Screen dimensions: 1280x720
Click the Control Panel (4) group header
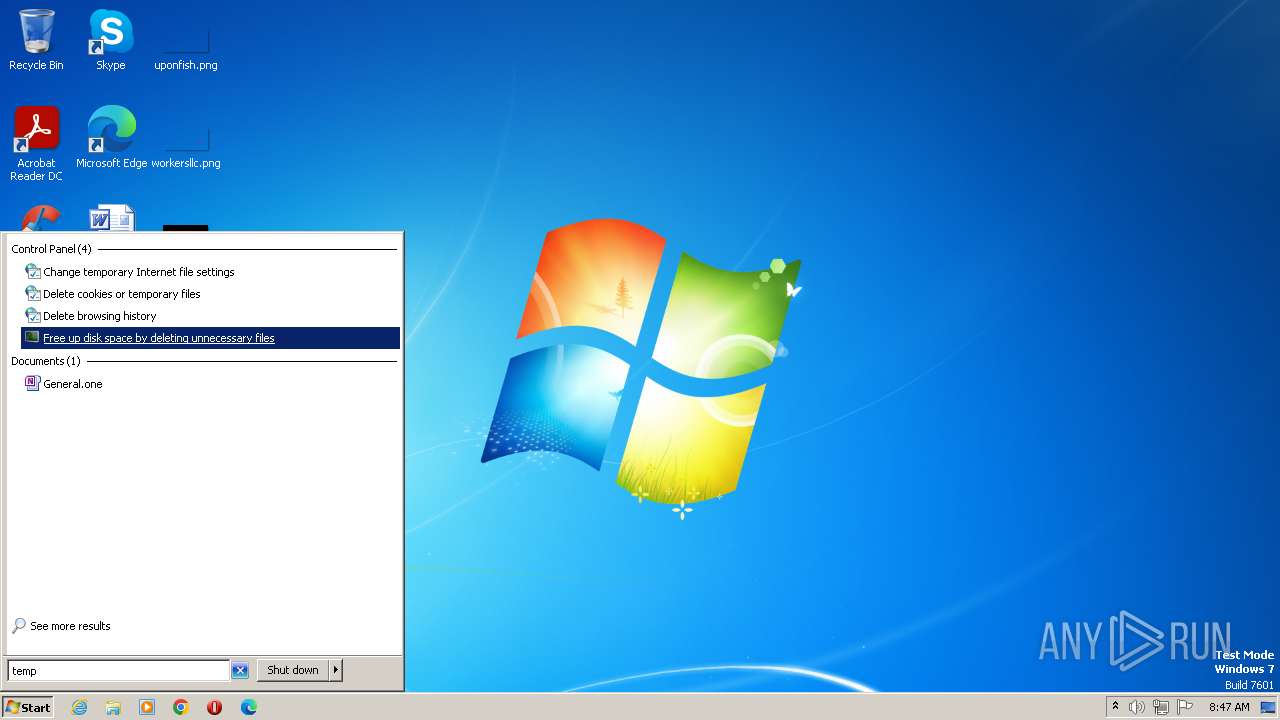coord(51,249)
